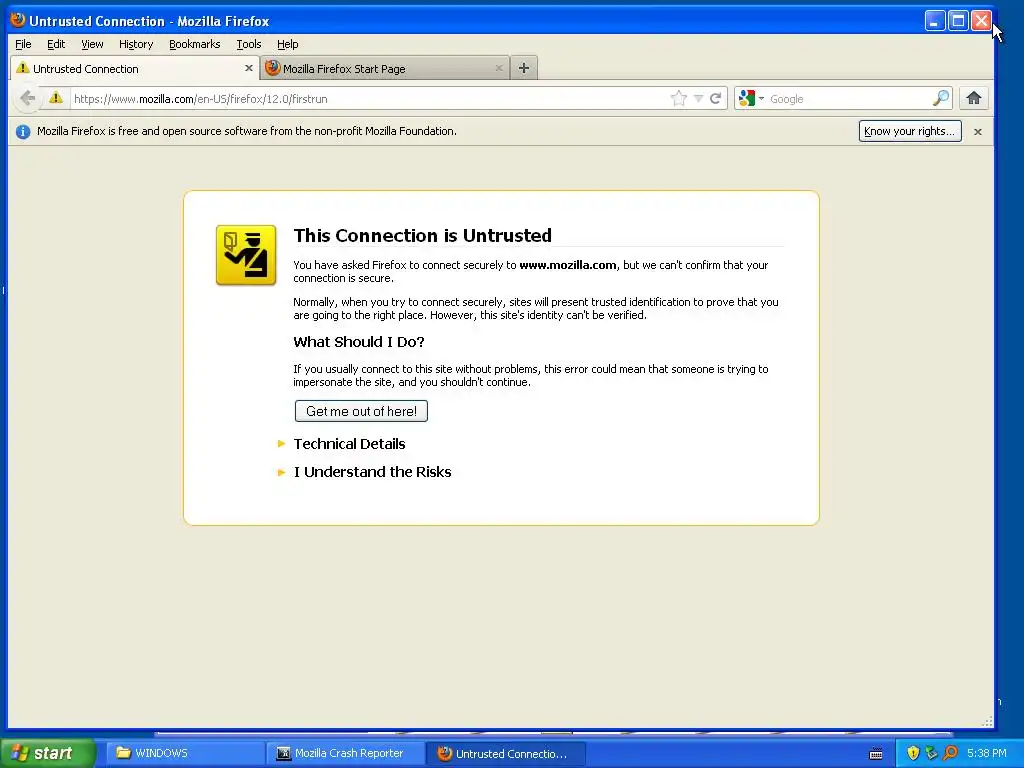Image resolution: width=1024 pixels, height=768 pixels.
Task: Open the History menu
Action: pyautogui.click(x=136, y=44)
